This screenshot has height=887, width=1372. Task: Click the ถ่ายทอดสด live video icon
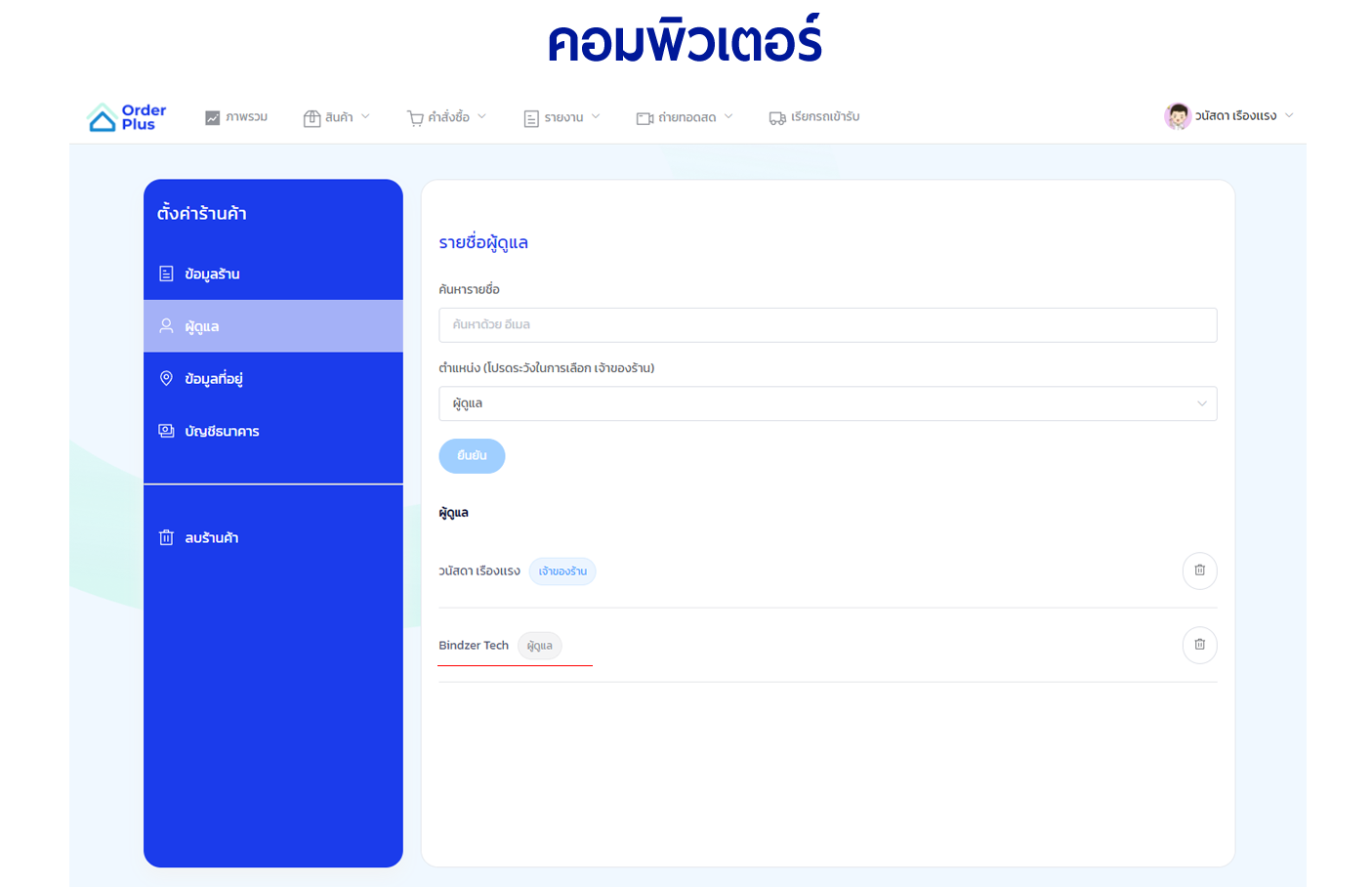(x=644, y=118)
